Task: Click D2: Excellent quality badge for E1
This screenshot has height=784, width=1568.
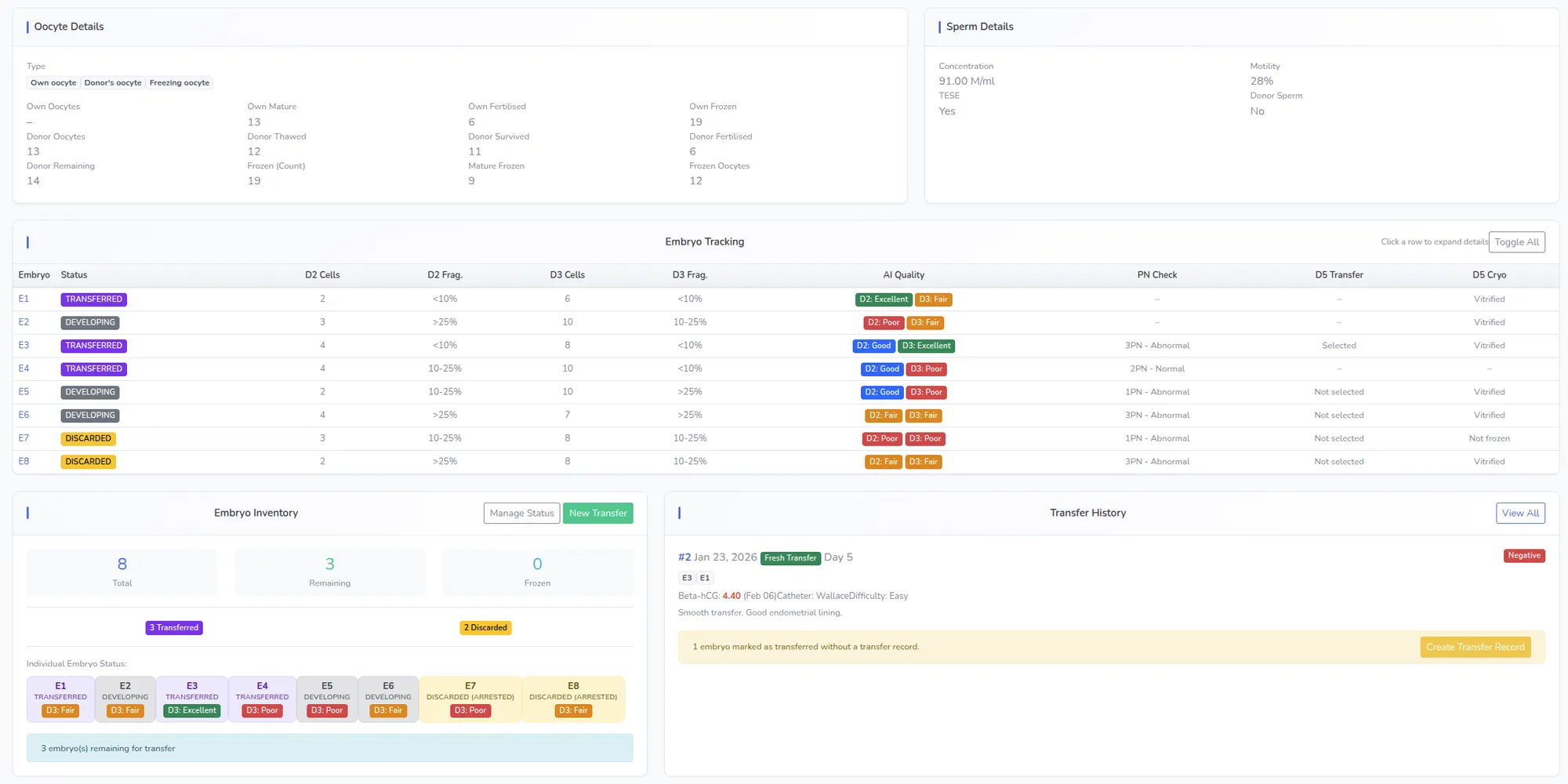Action: tap(883, 299)
